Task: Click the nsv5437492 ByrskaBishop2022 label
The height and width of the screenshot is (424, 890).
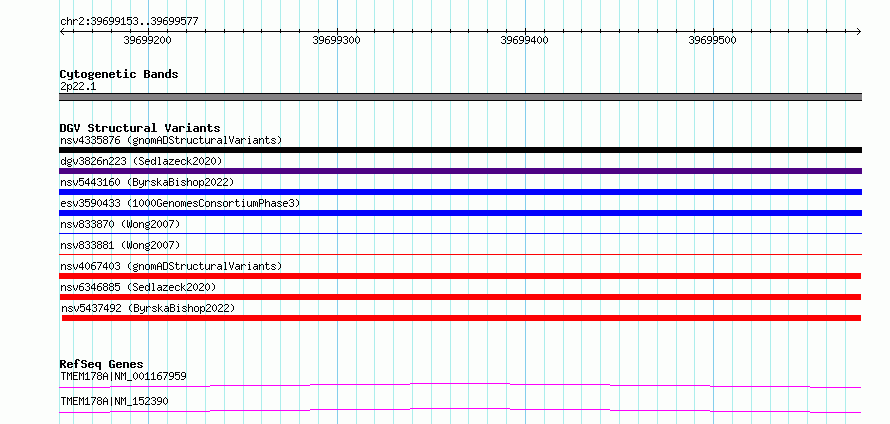Action: (x=148, y=308)
